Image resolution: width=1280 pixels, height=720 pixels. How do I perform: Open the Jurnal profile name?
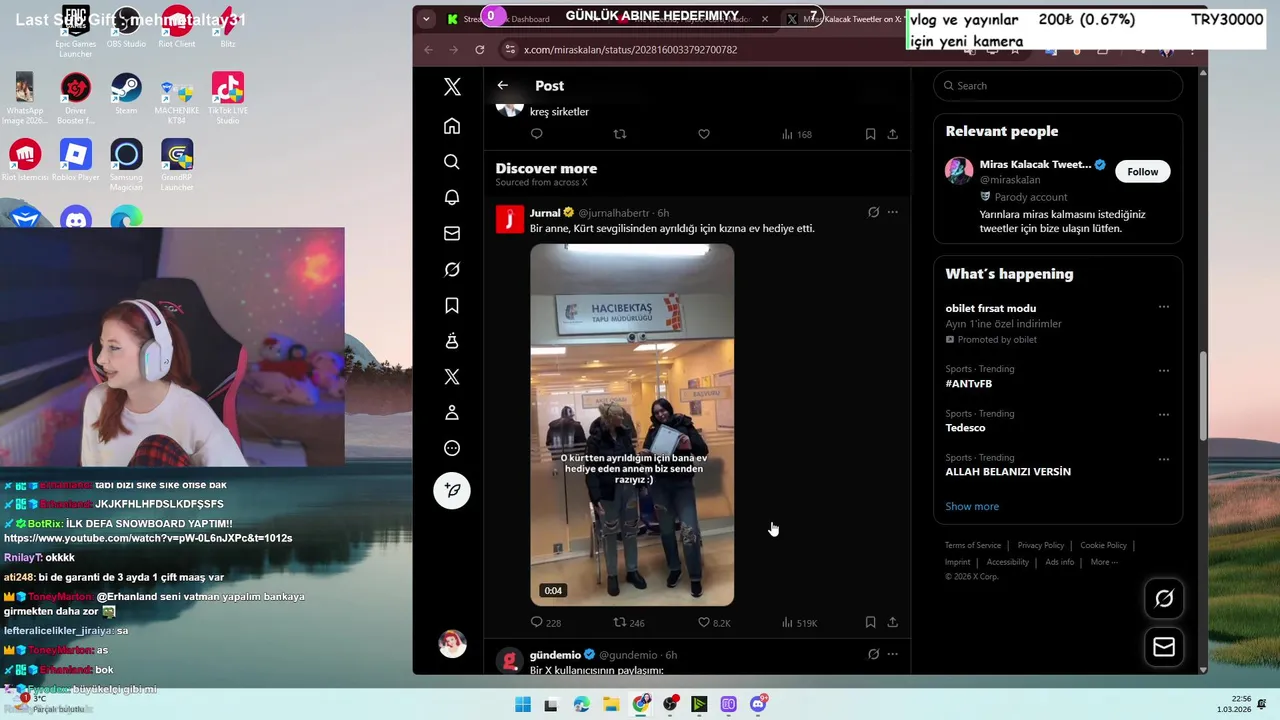tap(545, 213)
